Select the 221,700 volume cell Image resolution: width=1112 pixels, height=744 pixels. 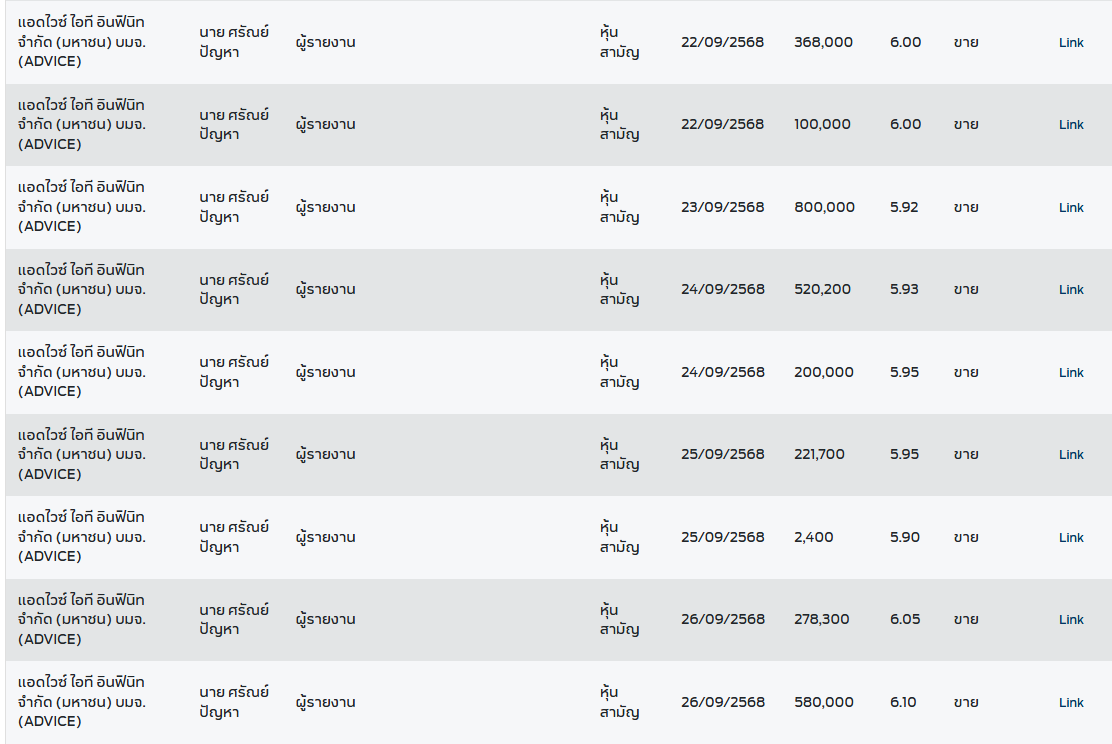pos(819,454)
